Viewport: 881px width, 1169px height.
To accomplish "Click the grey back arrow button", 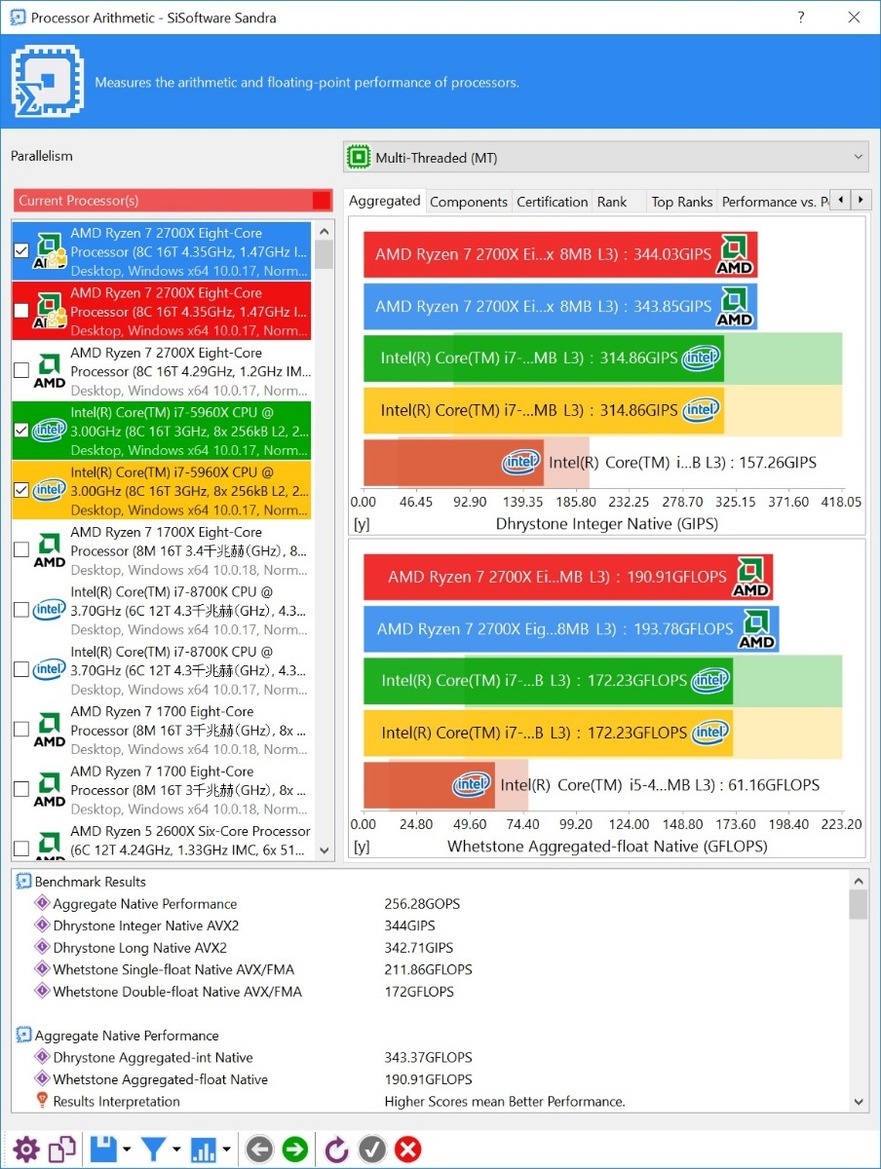I will 259,1149.
